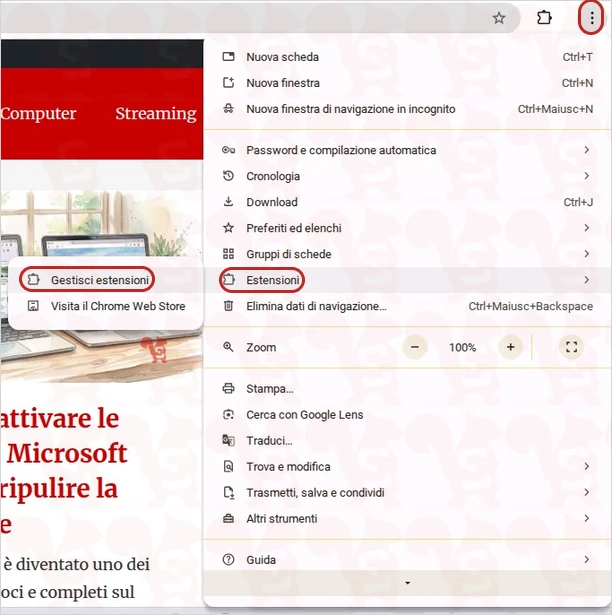Click the printer icon beside Stampa
The image size is (612, 615).
click(x=228, y=388)
